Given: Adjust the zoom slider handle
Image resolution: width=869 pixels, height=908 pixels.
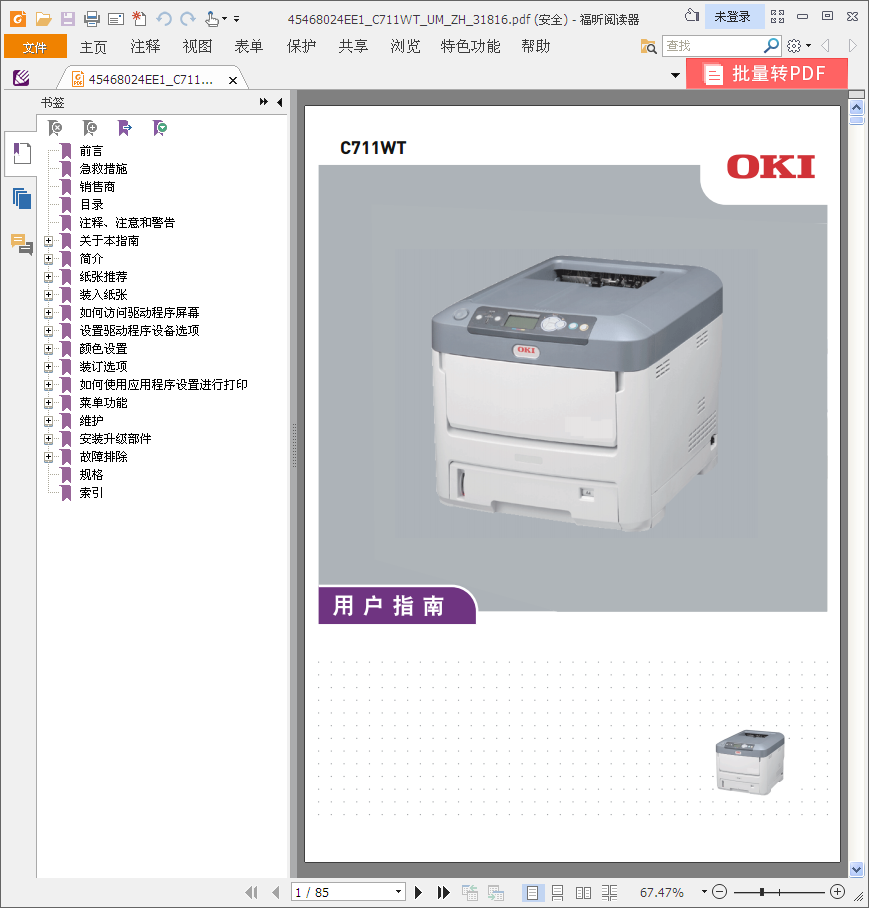Looking at the screenshot, I should 762,892.
